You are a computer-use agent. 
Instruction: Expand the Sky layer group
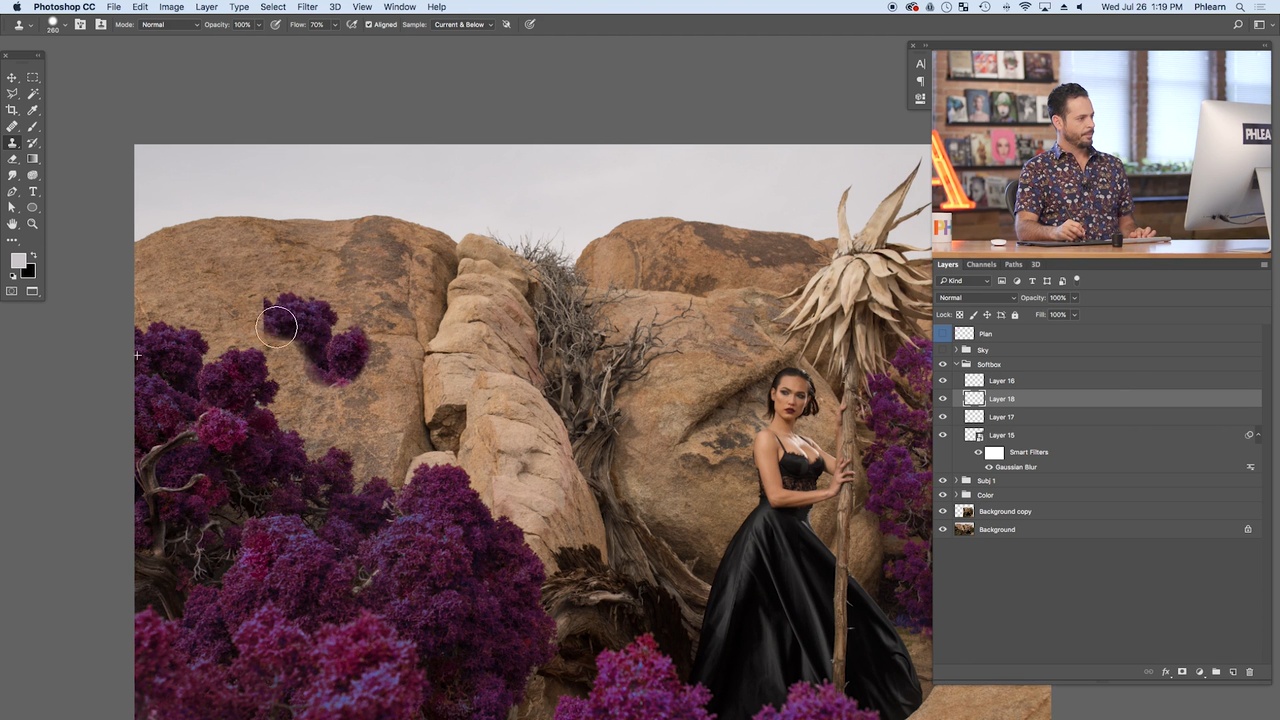click(956, 350)
